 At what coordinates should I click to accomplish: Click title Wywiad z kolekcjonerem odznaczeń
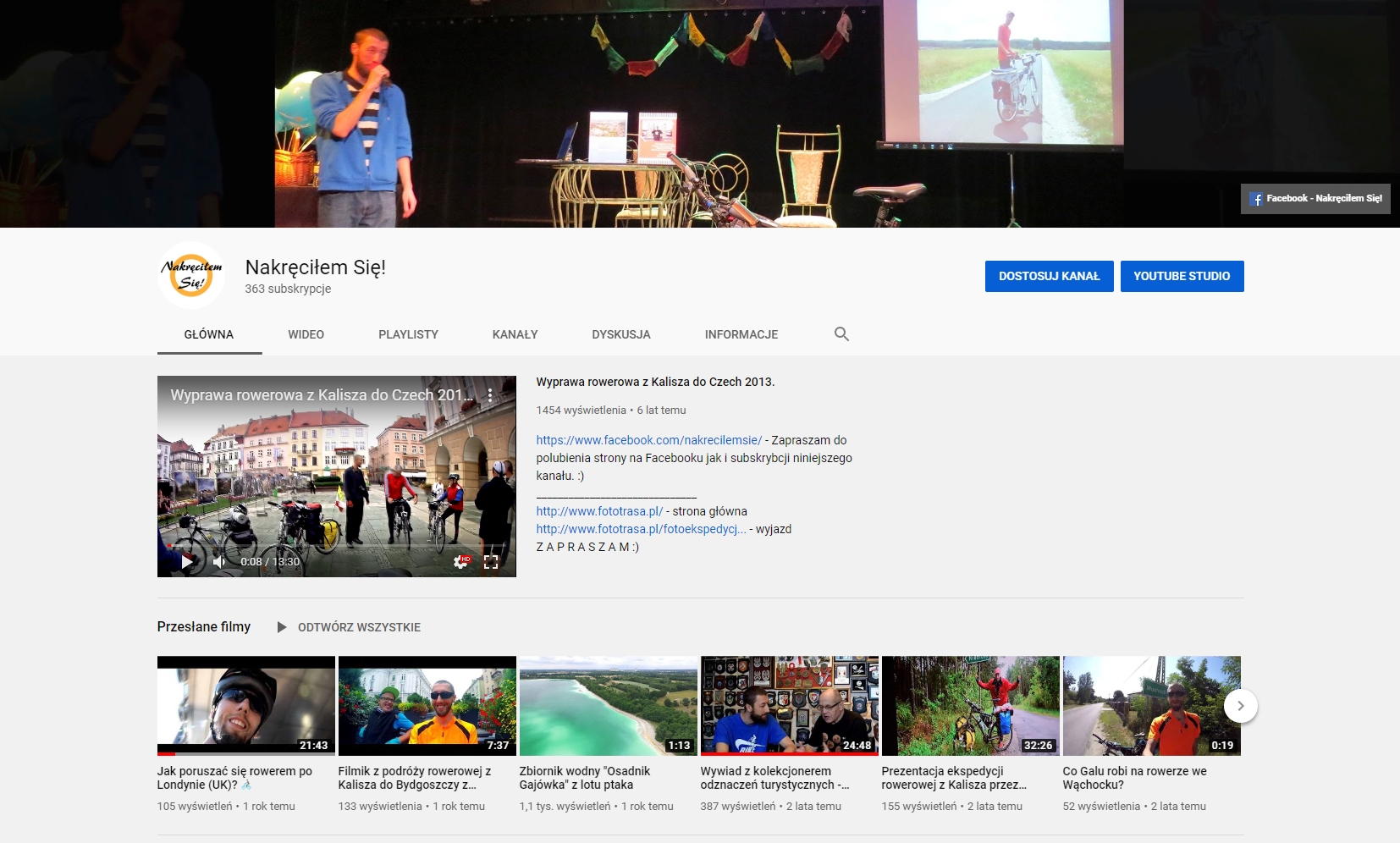775,778
